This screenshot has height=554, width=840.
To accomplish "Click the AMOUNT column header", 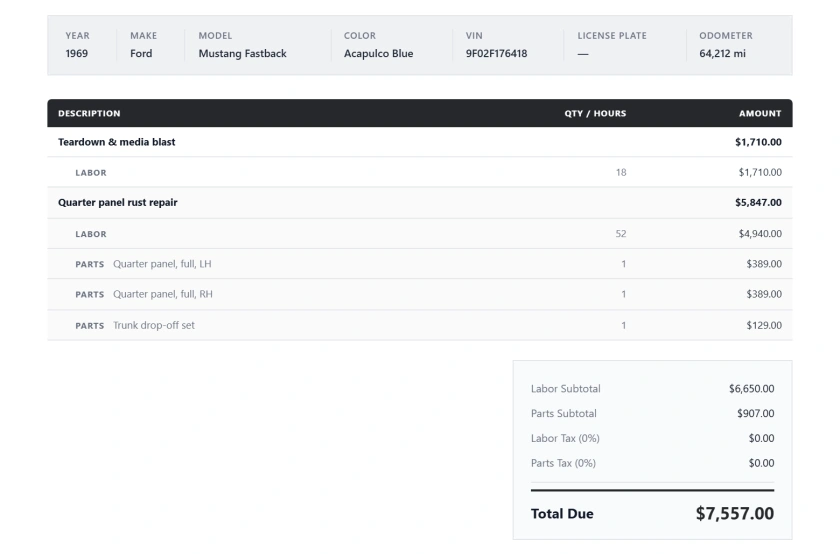I will [x=760, y=114].
